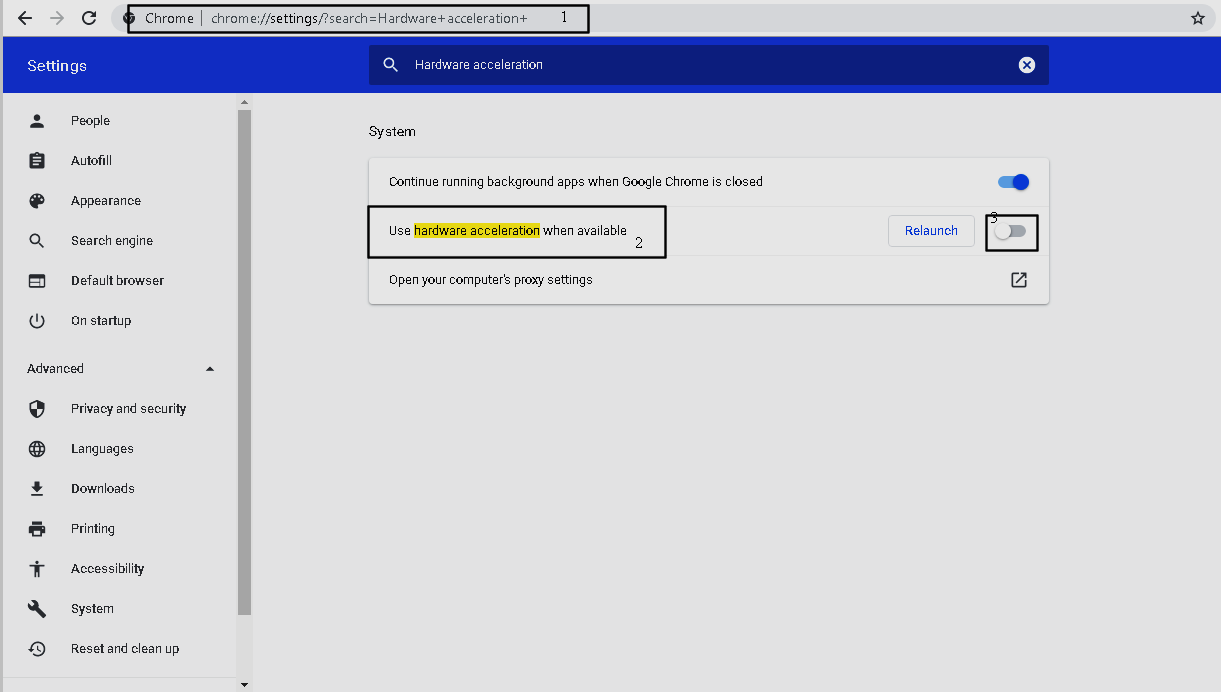Image resolution: width=1221 pixels, height=692 pixels.
Task: Reload the settings page
Action: pyautogui.click(x=89, y=18)
